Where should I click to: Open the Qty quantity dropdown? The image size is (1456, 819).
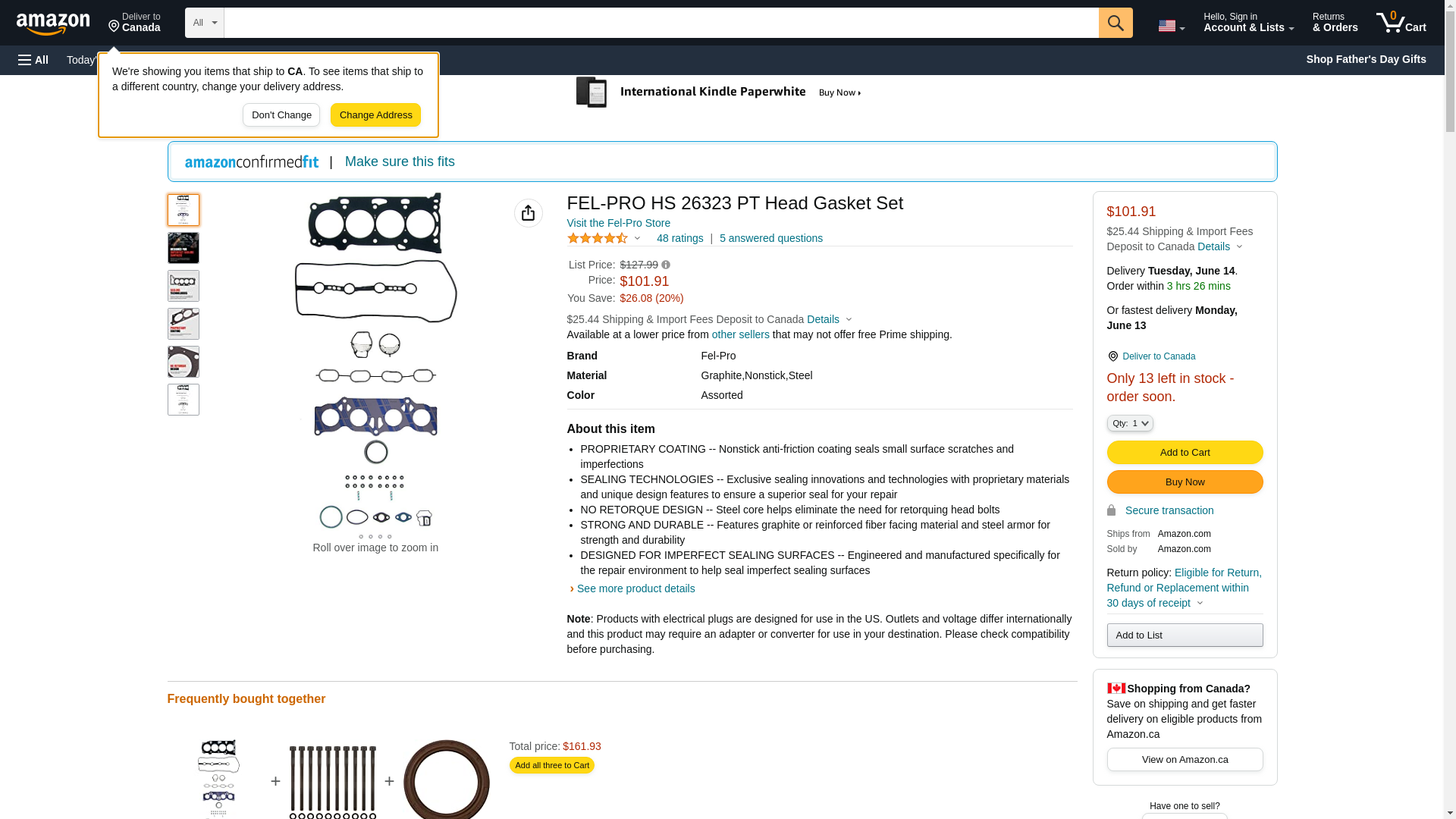1129,423
